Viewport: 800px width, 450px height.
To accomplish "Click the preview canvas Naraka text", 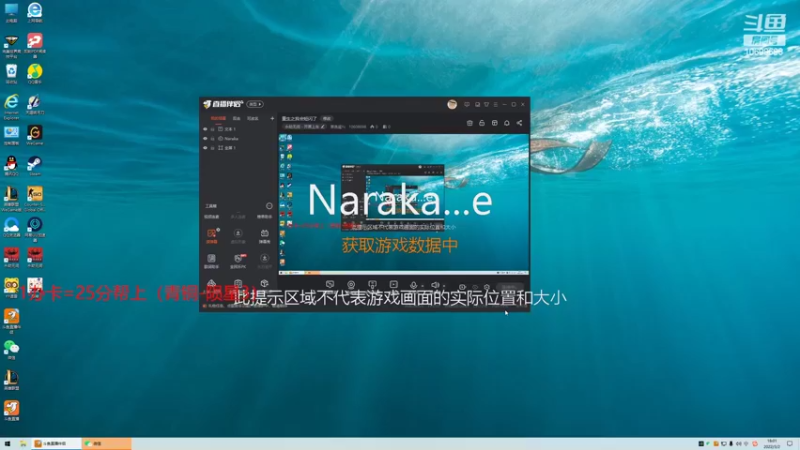I will pos(400,200).
